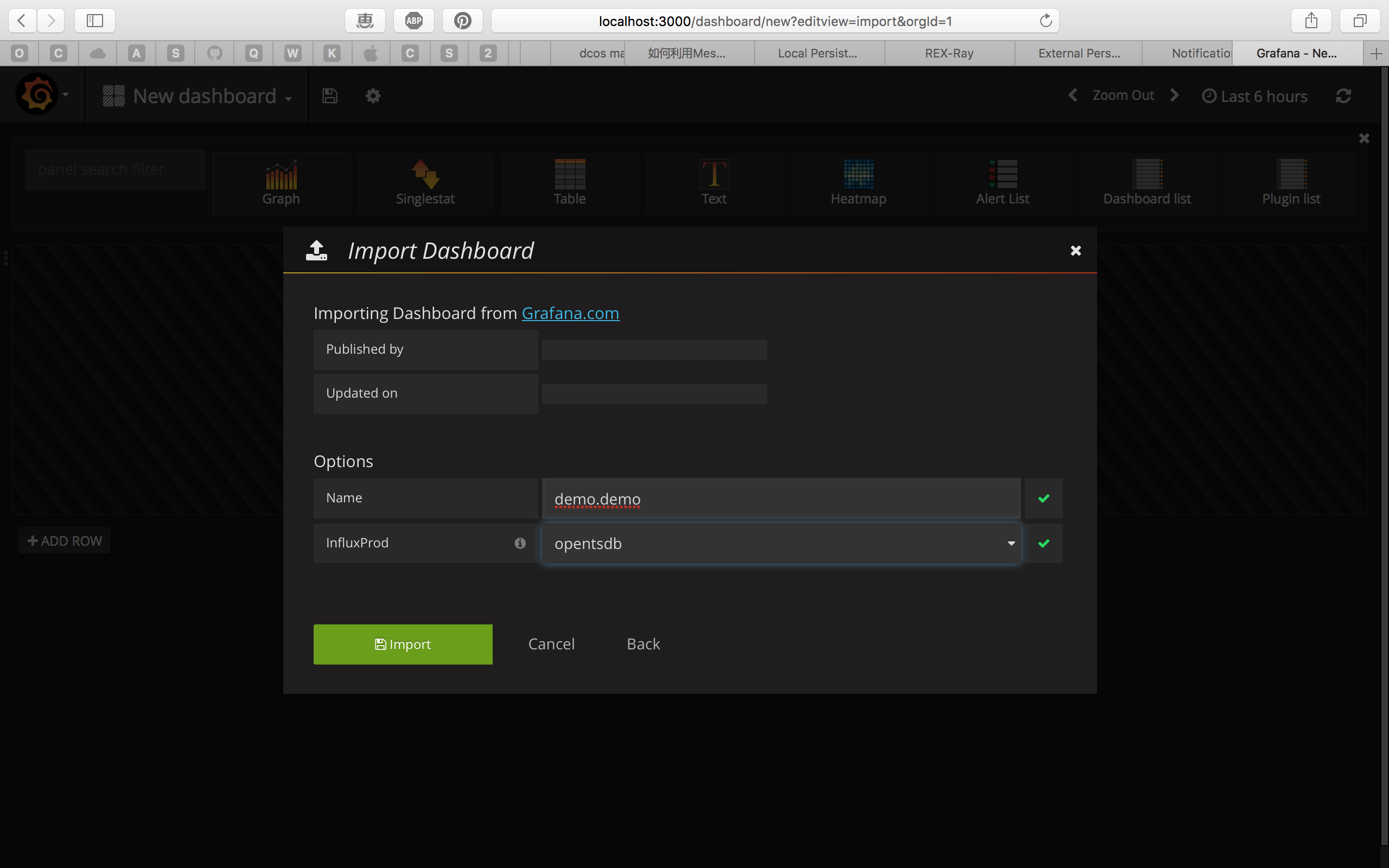Screen dimensions: 1389x868
Task: Reload the page with the refresh icon
Action: pyautogui.click(x=1046, y=21)
